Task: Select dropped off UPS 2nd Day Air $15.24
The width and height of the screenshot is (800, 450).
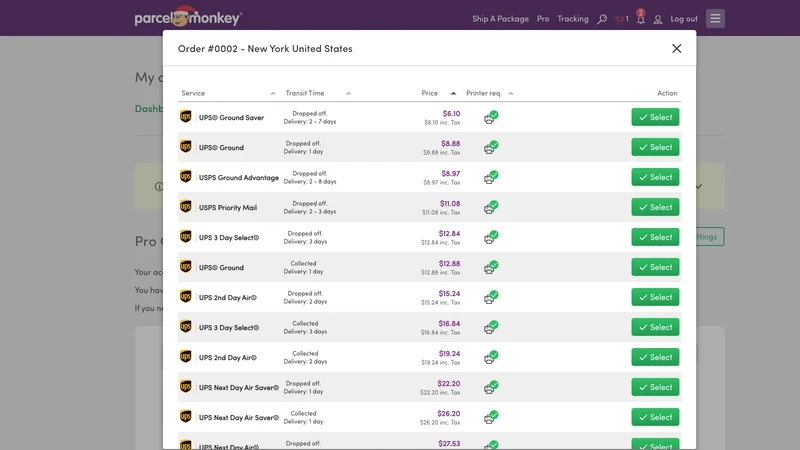Action: click(655, 297)
